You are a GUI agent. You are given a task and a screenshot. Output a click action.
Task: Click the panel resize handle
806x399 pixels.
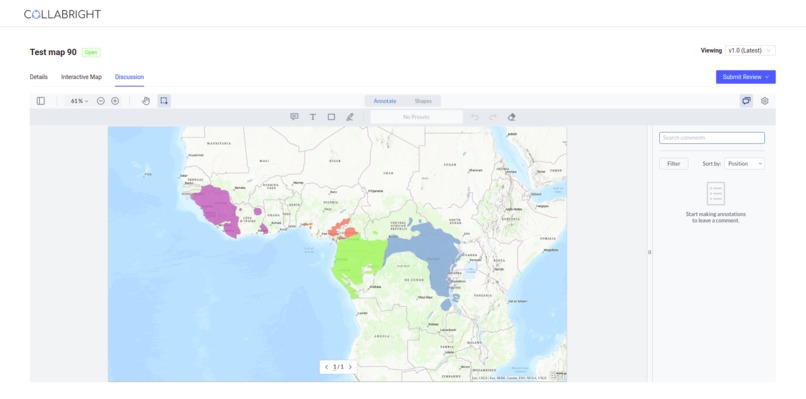649,252
